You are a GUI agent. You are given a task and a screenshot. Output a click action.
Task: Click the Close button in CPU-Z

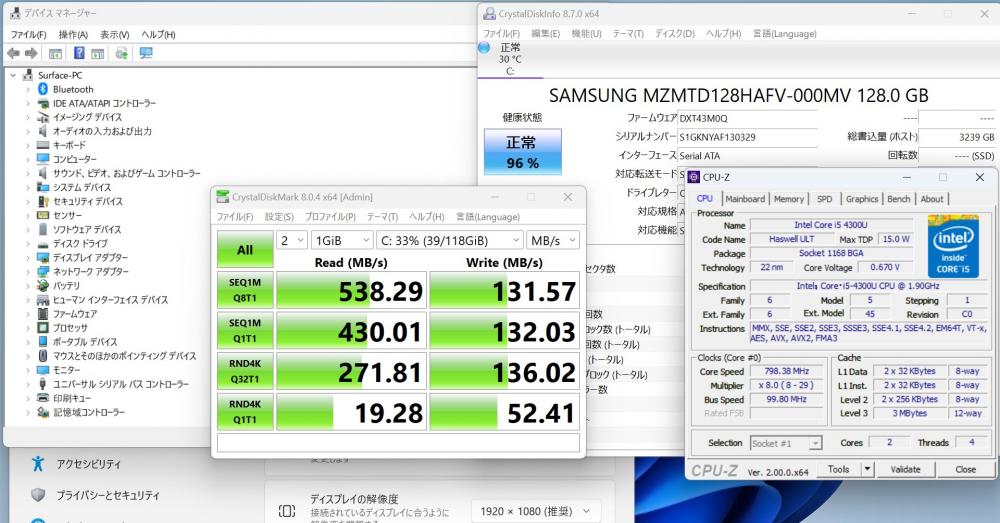pyautogui.click(x=965, y=469)
